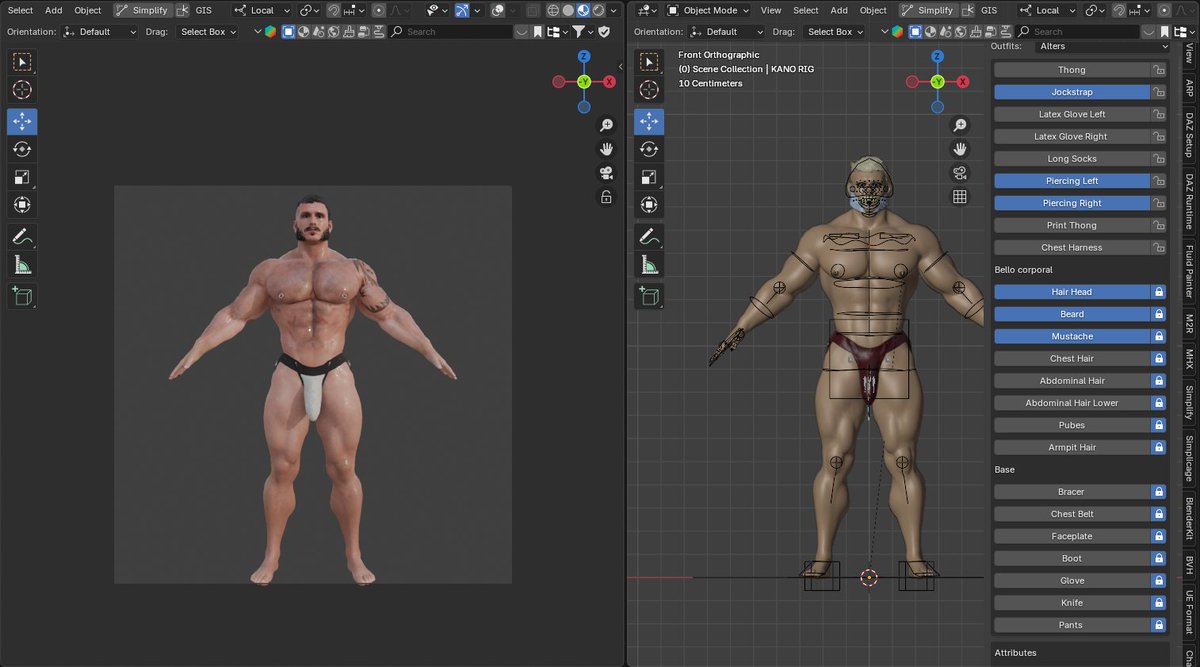Select the Annotate tool in right viewport

649,237
